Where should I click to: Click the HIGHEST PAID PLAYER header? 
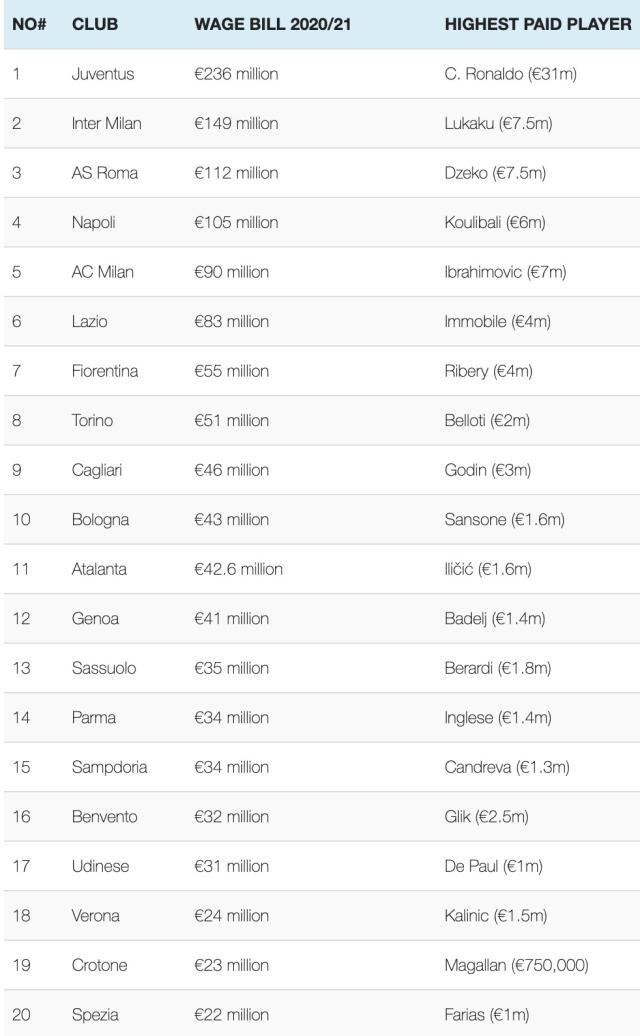537,24
